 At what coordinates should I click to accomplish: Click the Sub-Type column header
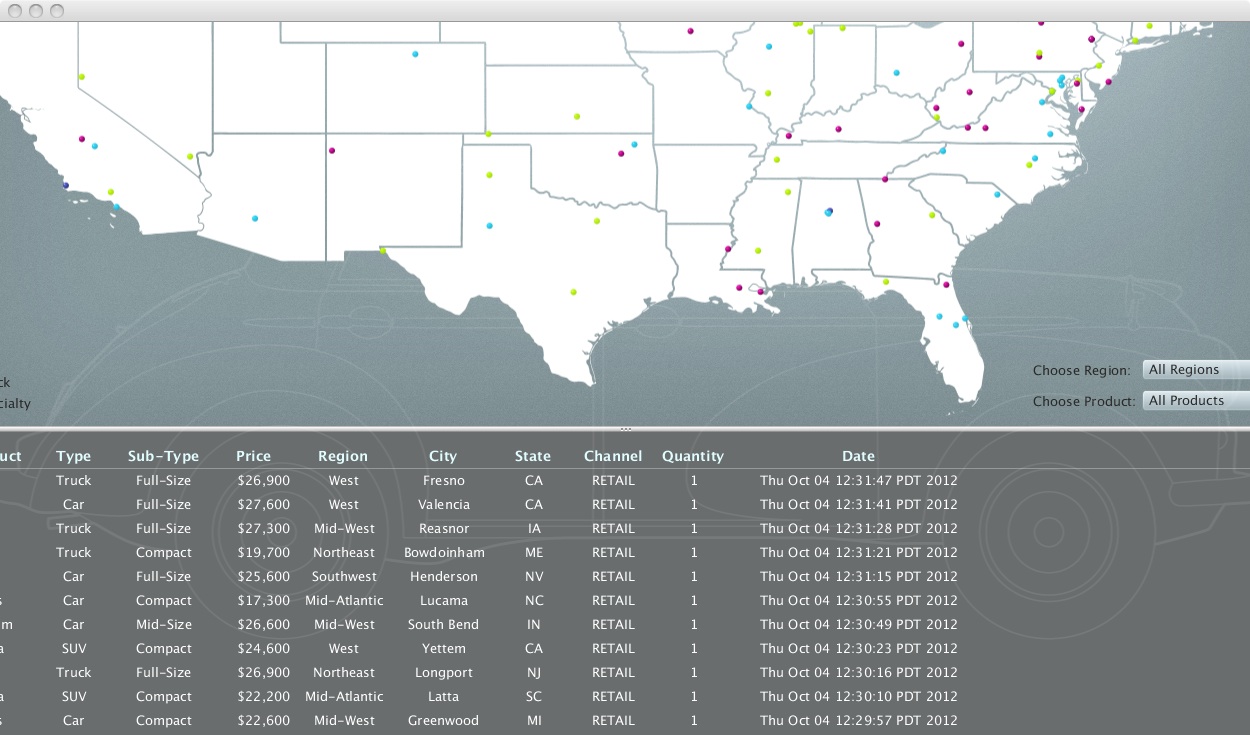click(163, 456)
